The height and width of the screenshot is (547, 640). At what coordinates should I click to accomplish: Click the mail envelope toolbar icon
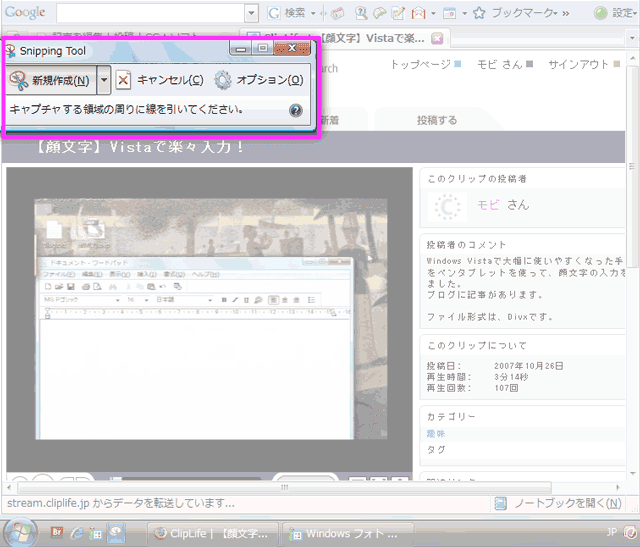(x=418, y=13)
